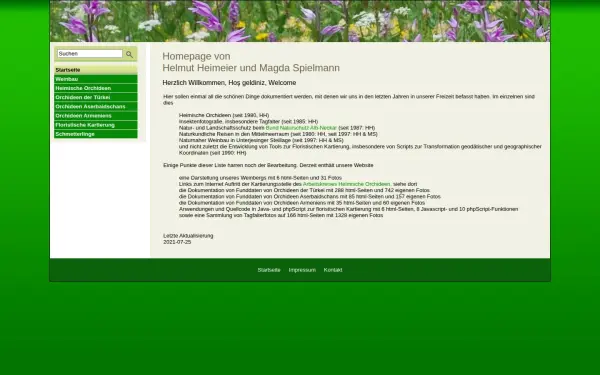Click the 'Entwicklung von Tools' list line
Screen dimensions: 600x375
click(360, 150)
